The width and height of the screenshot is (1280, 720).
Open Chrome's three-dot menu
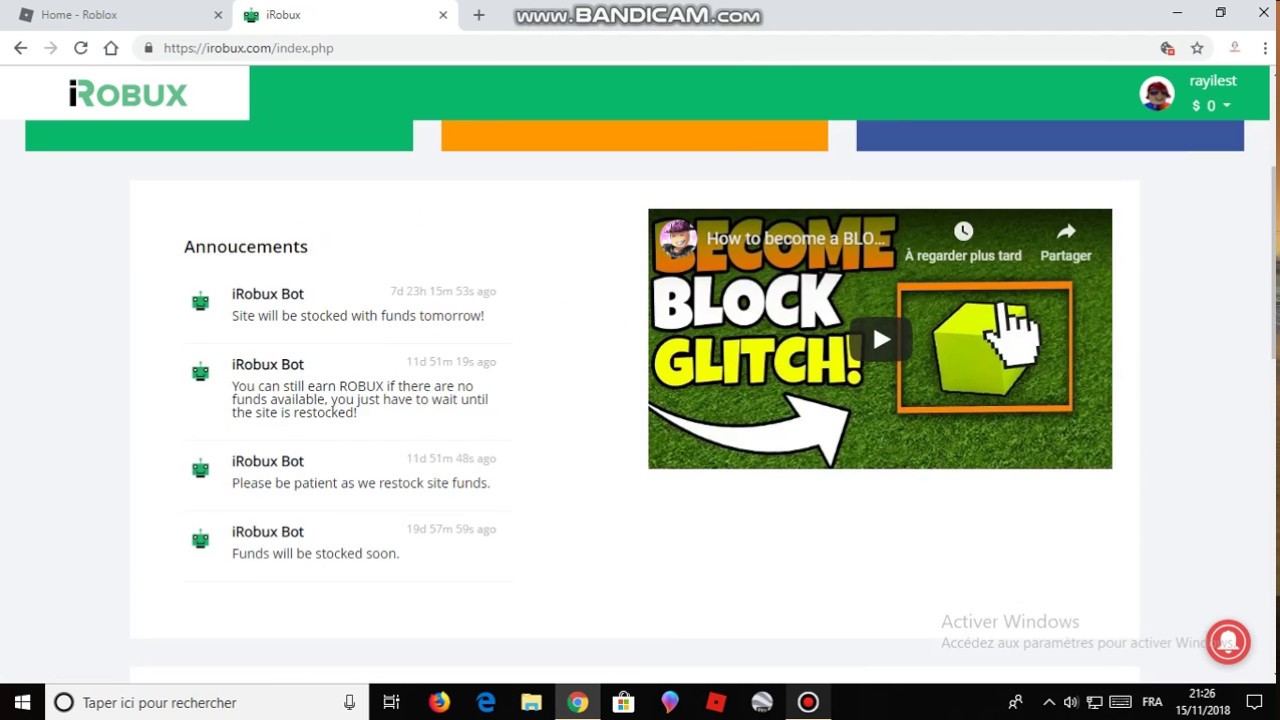coord(1265,48)
